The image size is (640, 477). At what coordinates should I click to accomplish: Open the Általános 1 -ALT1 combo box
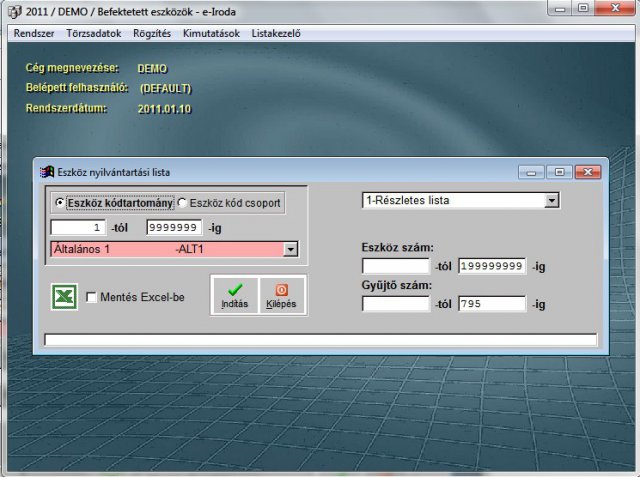point(290,249)
